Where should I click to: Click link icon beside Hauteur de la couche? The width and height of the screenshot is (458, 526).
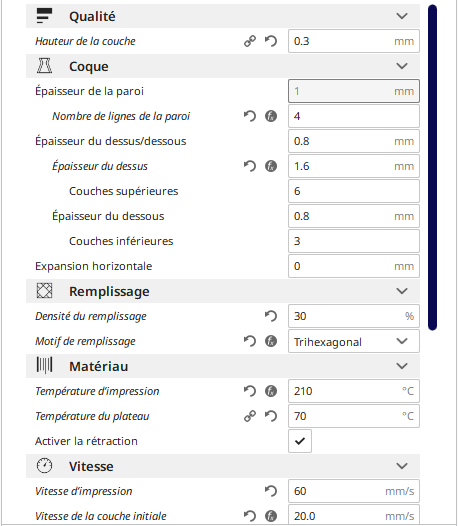[250, 41]
